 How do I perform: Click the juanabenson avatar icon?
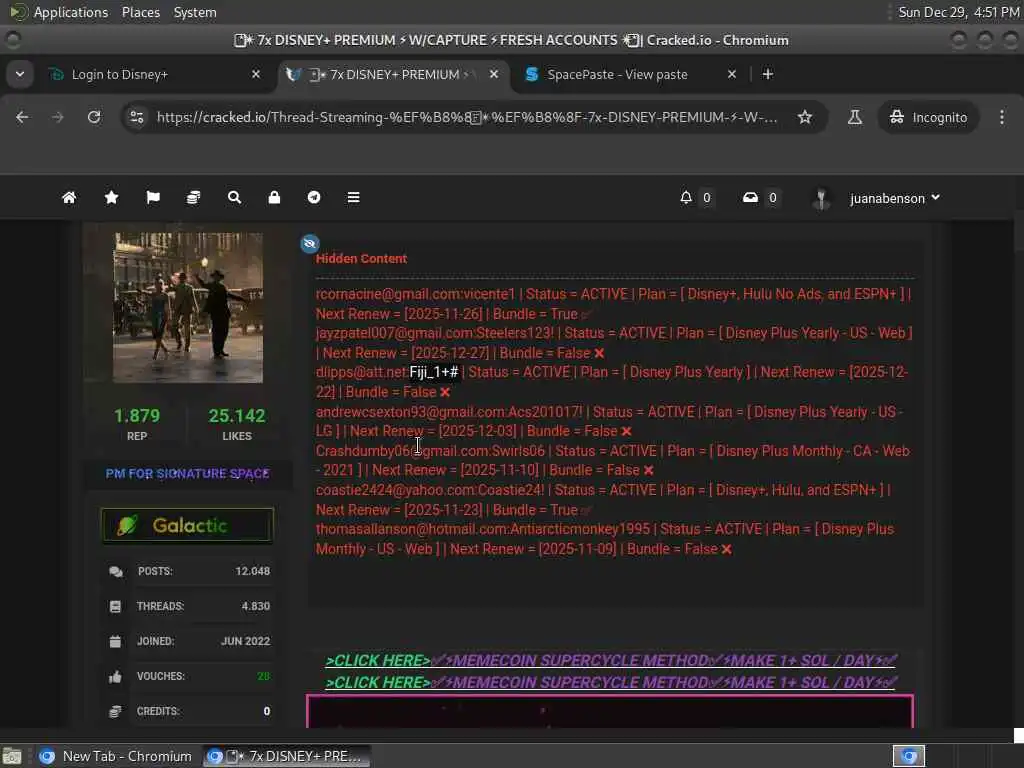tap(821, 198)
